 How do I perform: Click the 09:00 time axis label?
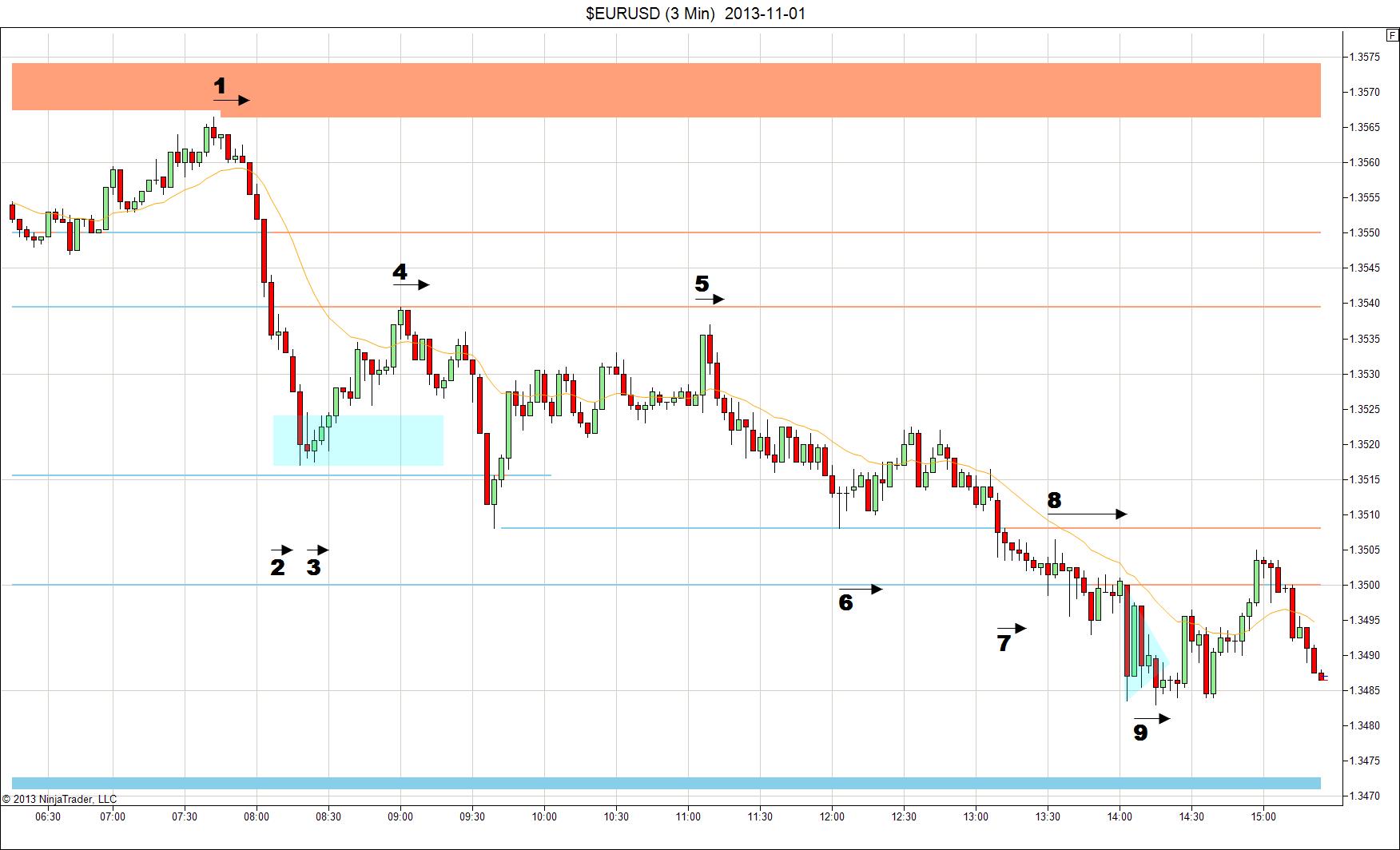tap(400, 816)
